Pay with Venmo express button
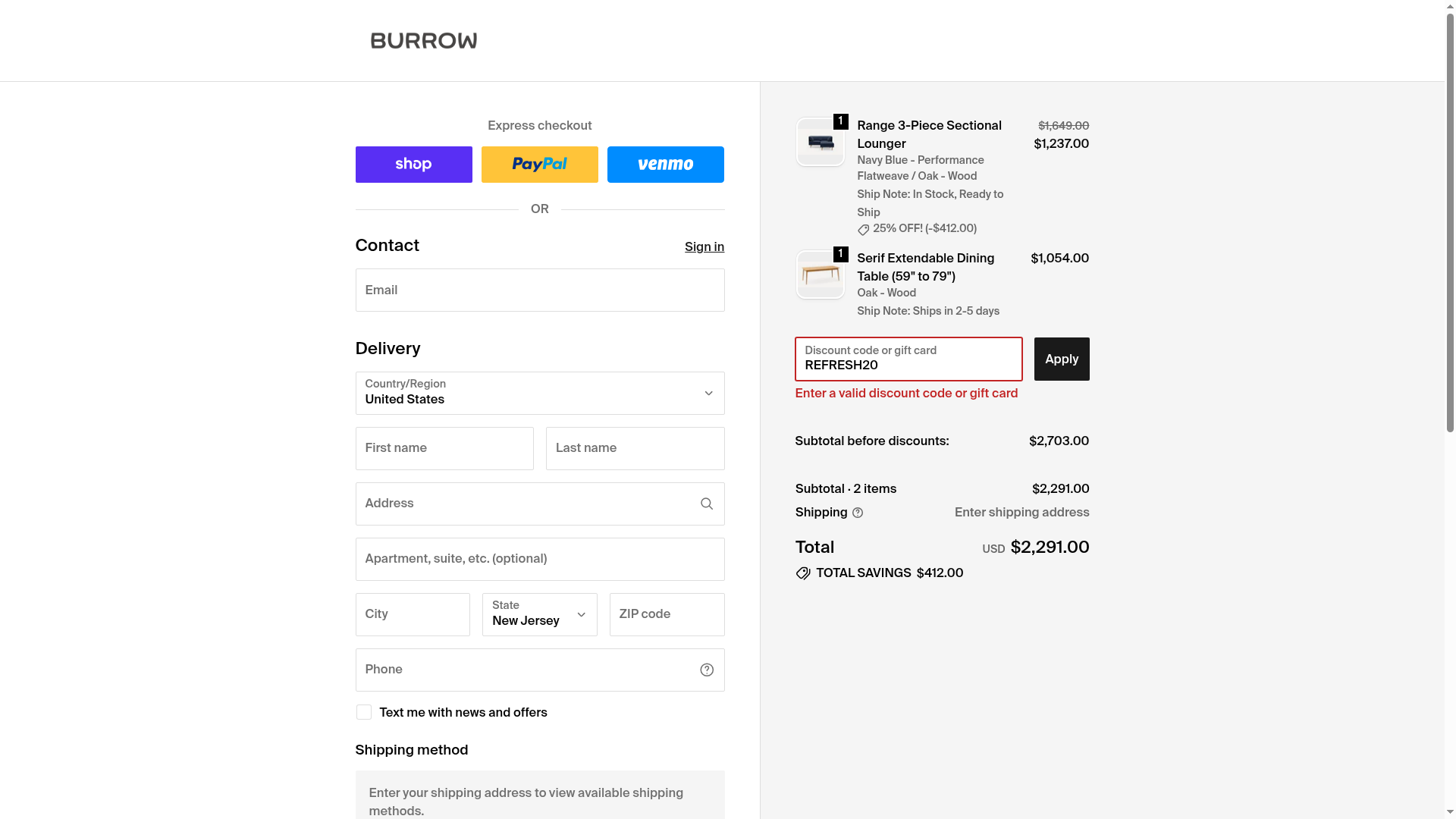The width and height of the screenshot is (1456, 819). 666,165
